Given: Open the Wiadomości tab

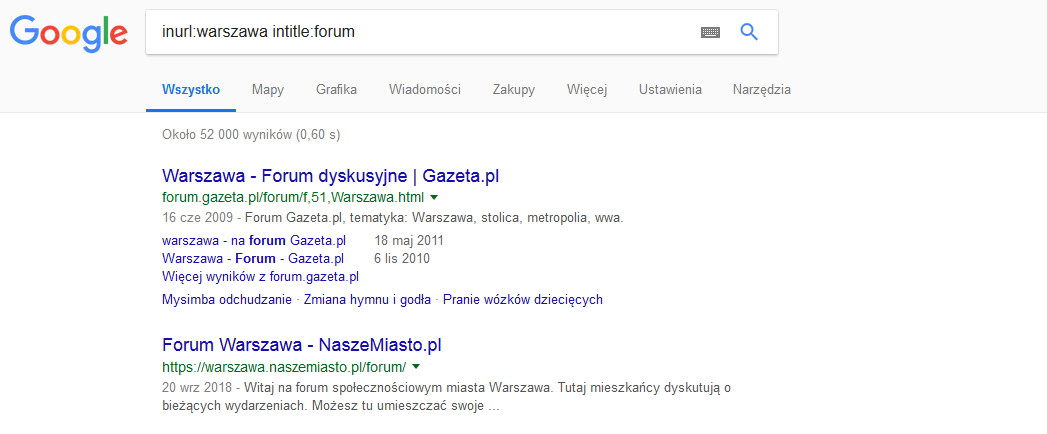Looking at the screenshot, I should (425, 89).
